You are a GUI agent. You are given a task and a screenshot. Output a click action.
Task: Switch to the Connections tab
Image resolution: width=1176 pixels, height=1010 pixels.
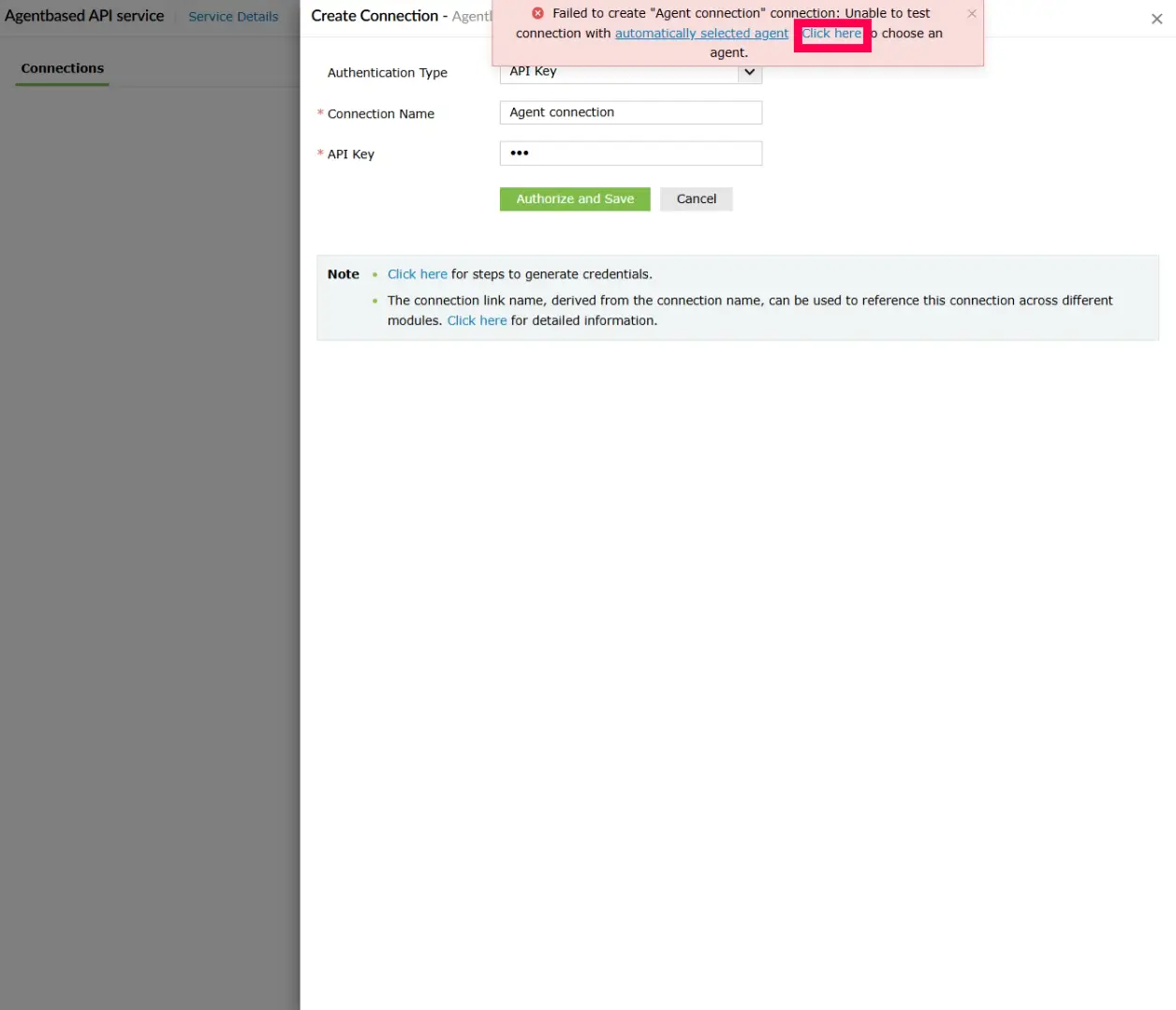pos(63,68)
